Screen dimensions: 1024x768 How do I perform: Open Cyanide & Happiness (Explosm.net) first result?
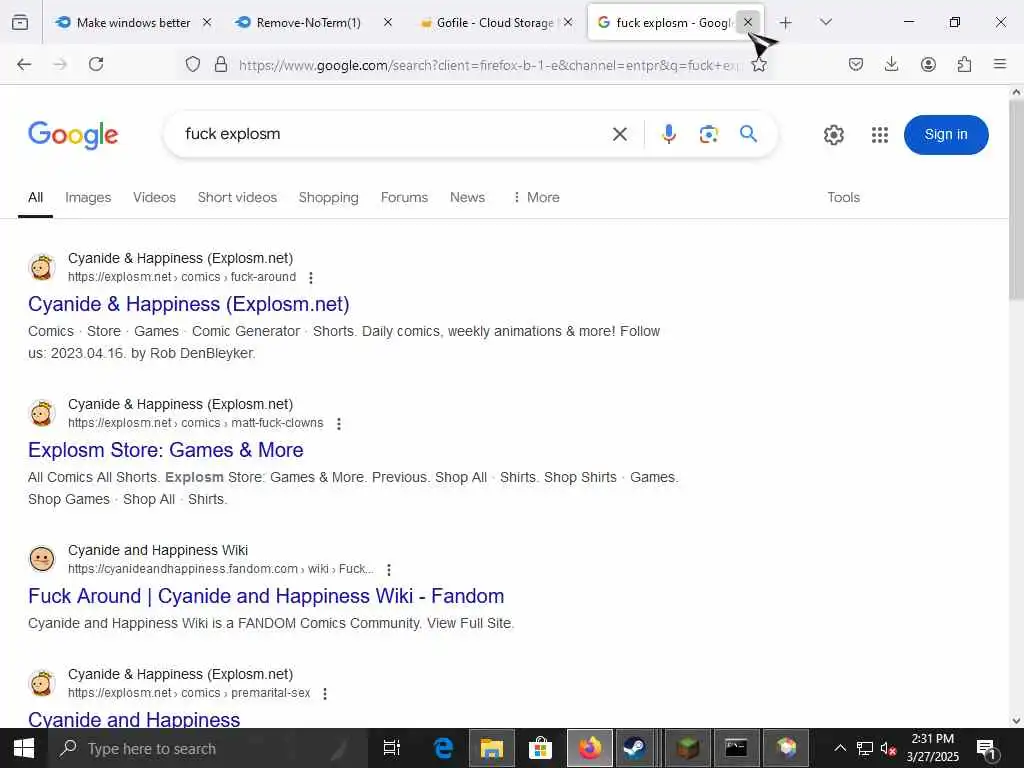point(189,304)
